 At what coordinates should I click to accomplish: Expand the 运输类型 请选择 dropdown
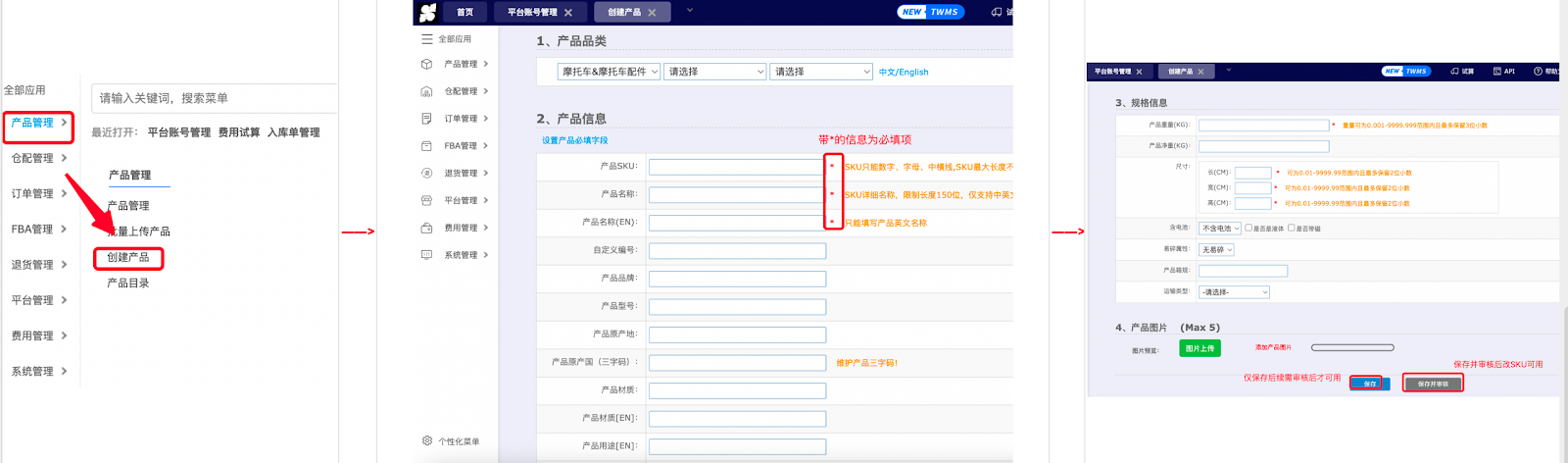tap(1235, 292)
